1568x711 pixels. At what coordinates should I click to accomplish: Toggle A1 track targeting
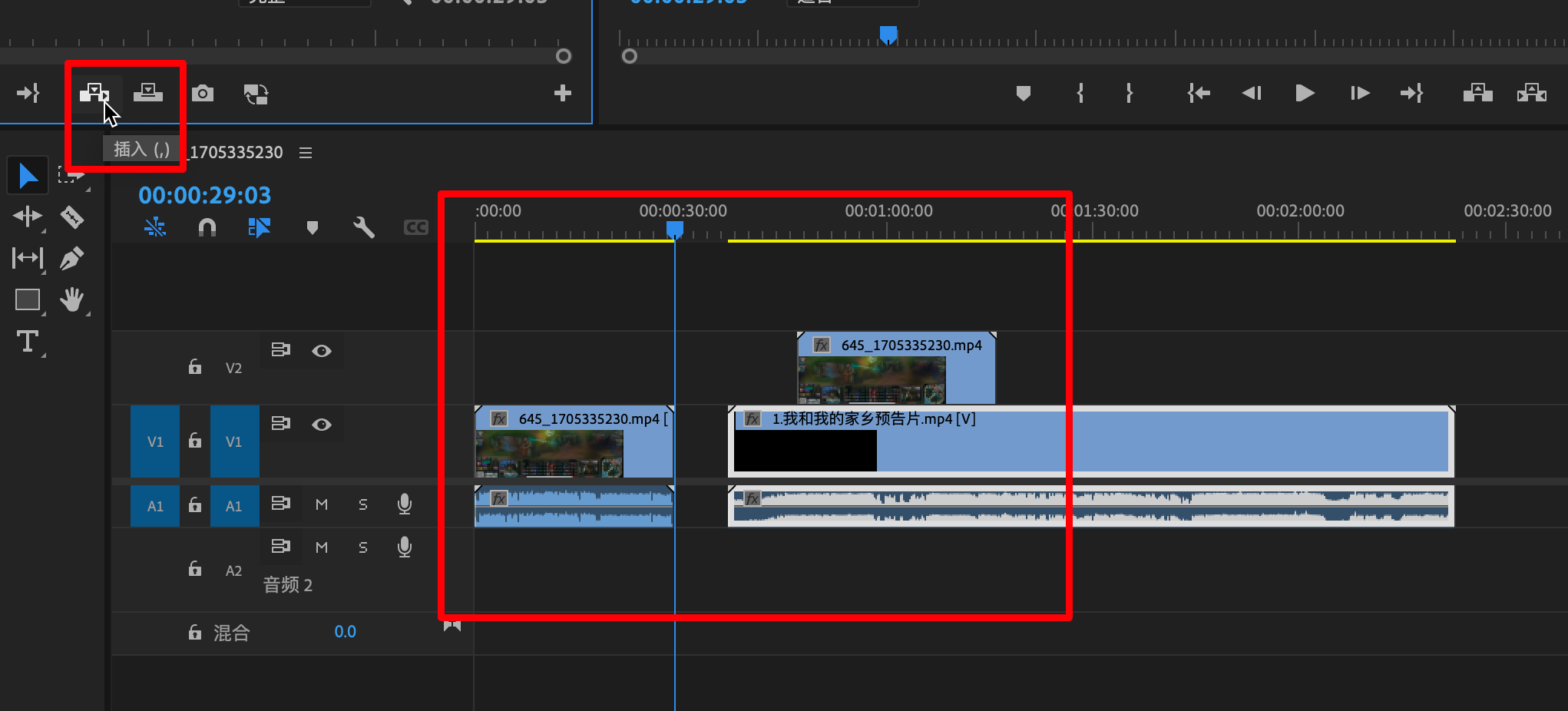234,506
